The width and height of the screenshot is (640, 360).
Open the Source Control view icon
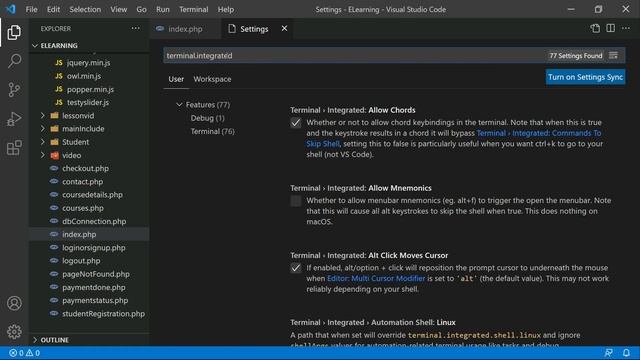pos(14,90)
